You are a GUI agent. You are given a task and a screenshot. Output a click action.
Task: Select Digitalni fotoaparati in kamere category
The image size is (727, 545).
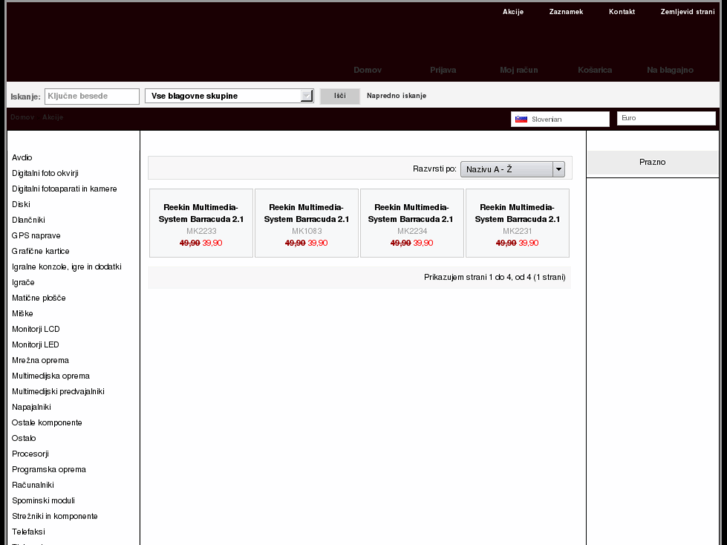pos(64,189)
